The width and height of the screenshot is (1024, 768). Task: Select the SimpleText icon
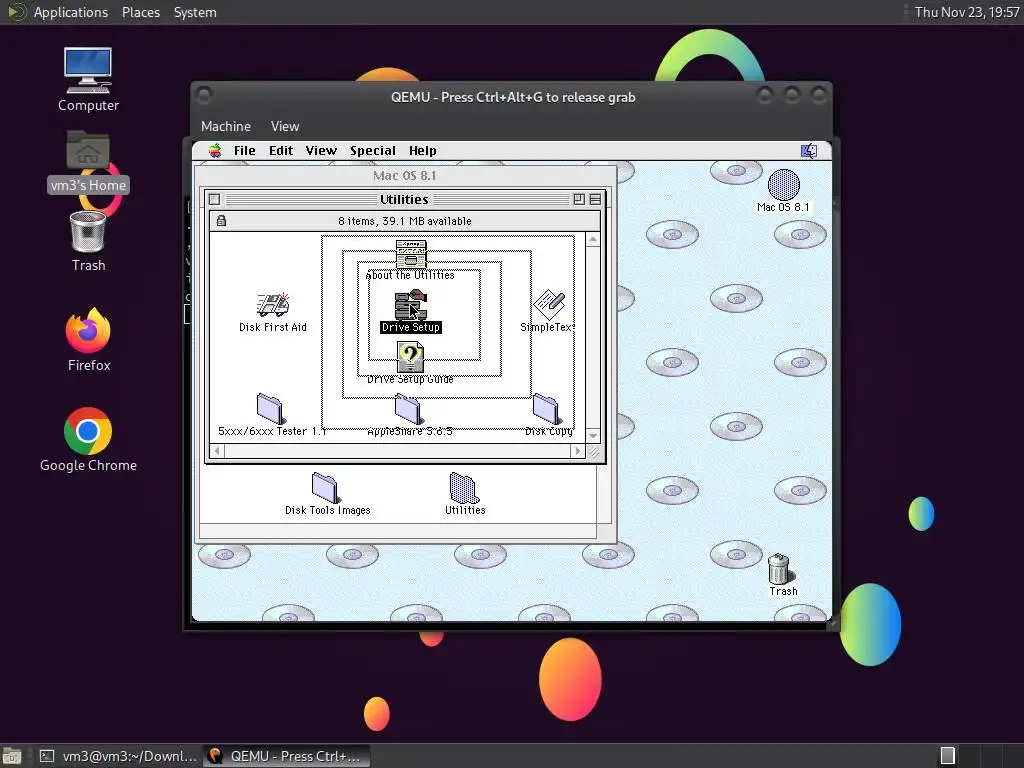pyautogui.click(x=549, y=305)
